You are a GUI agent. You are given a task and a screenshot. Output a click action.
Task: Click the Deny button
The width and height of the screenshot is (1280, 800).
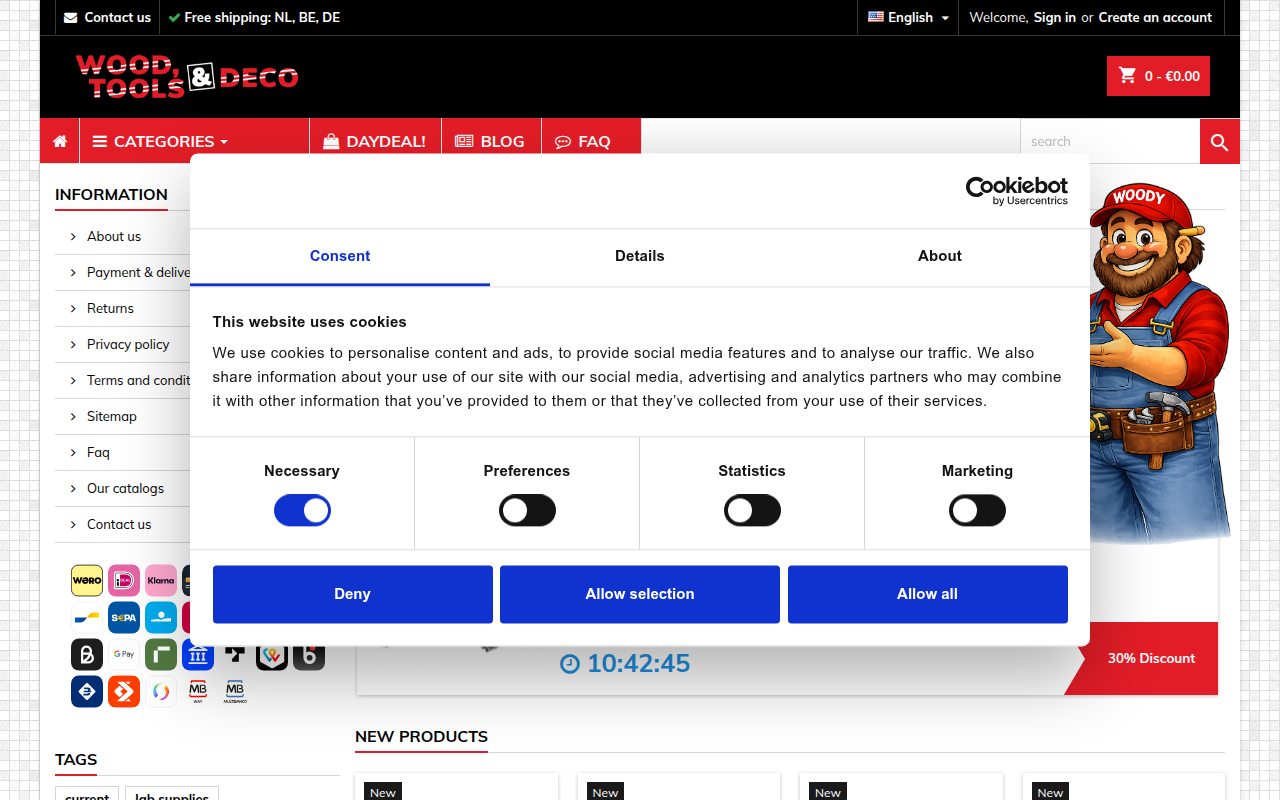click(x=353, y=594)
